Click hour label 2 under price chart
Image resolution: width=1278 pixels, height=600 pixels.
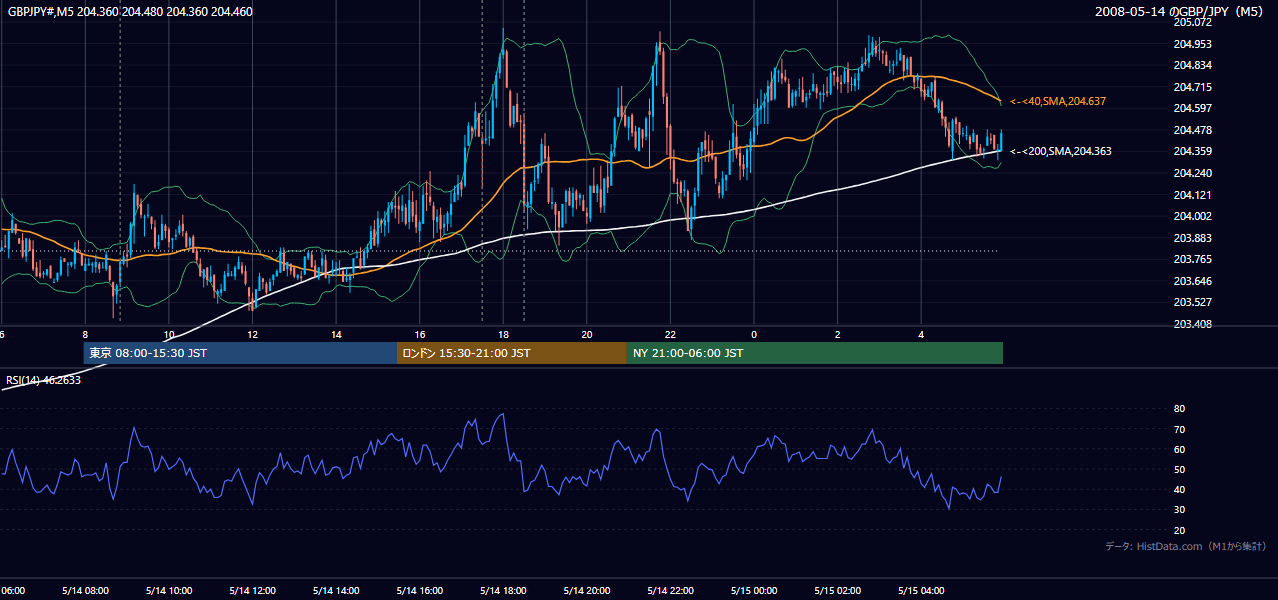838,334
